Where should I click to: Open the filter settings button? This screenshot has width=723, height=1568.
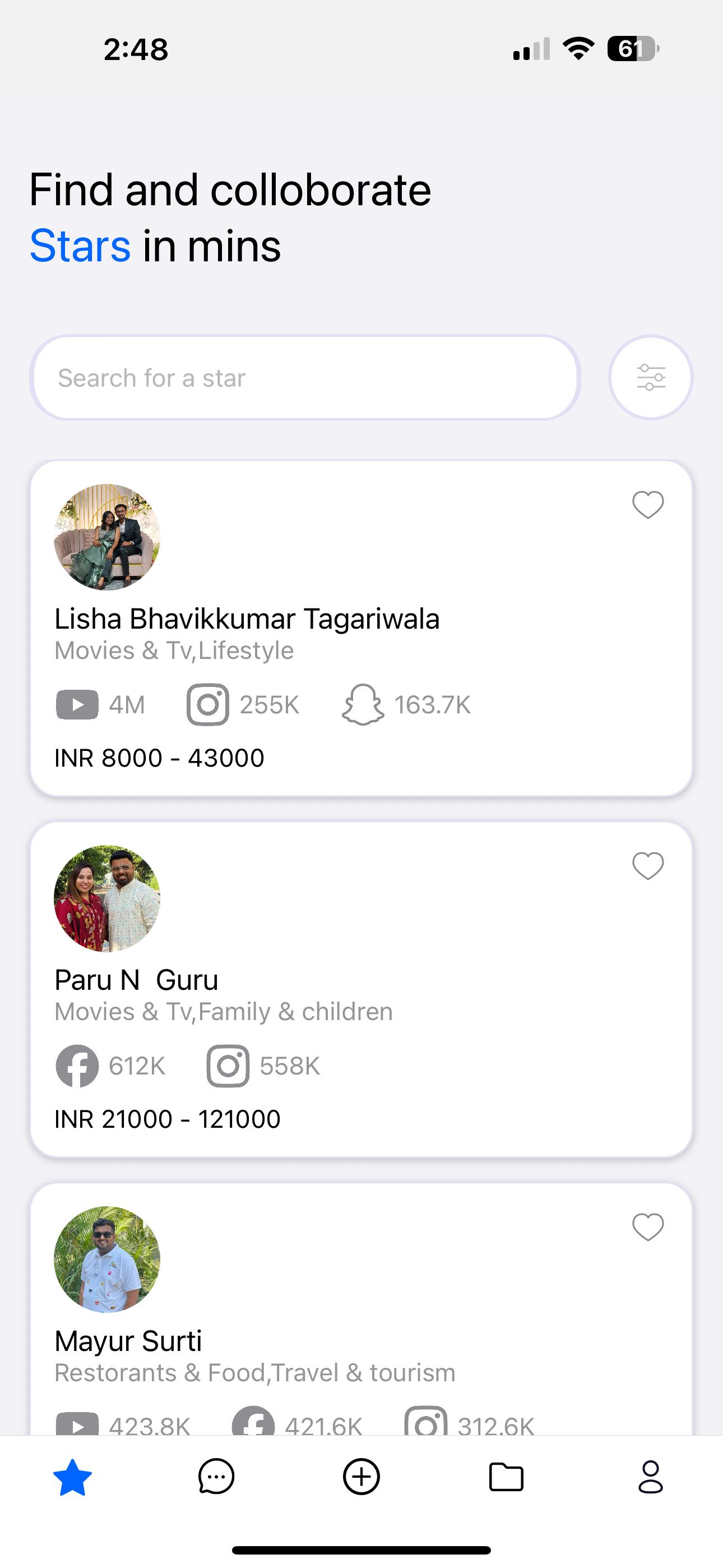651,377
